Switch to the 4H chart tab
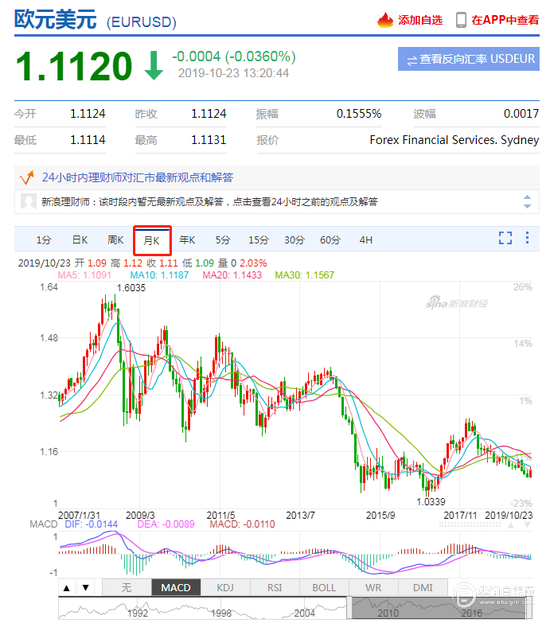 point(366,240)
